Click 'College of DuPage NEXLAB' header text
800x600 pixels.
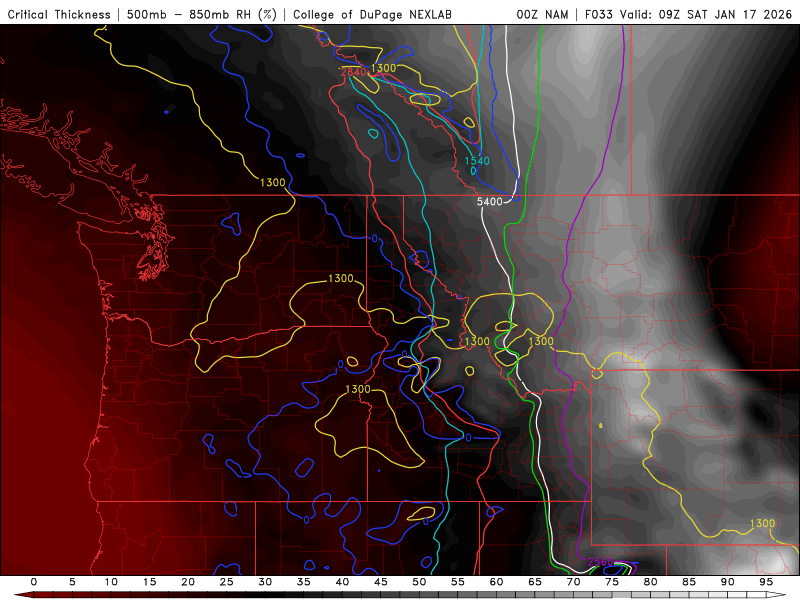coord(372,14)
